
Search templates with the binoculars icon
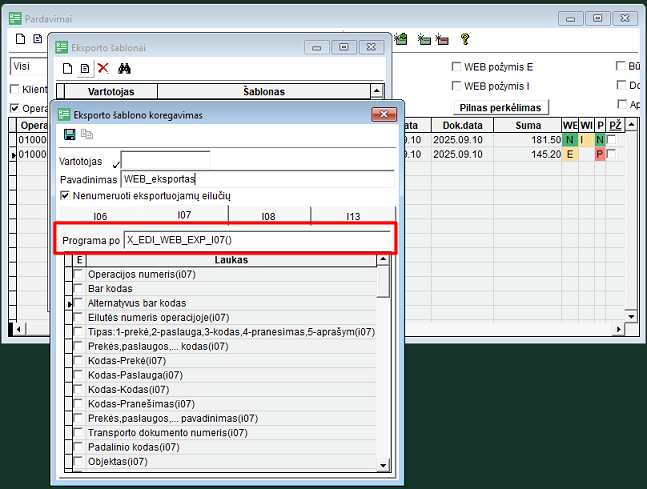(x=124, y=69)
